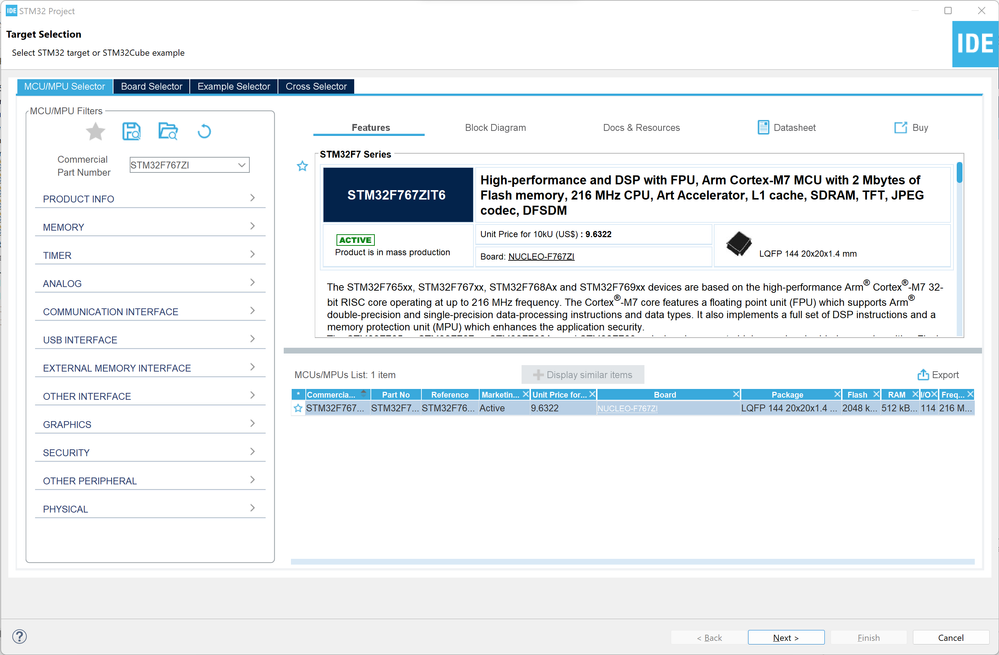Expand OTHER PERIPHERAL filter section
The image size is (999, 655).
coord(150,480)
